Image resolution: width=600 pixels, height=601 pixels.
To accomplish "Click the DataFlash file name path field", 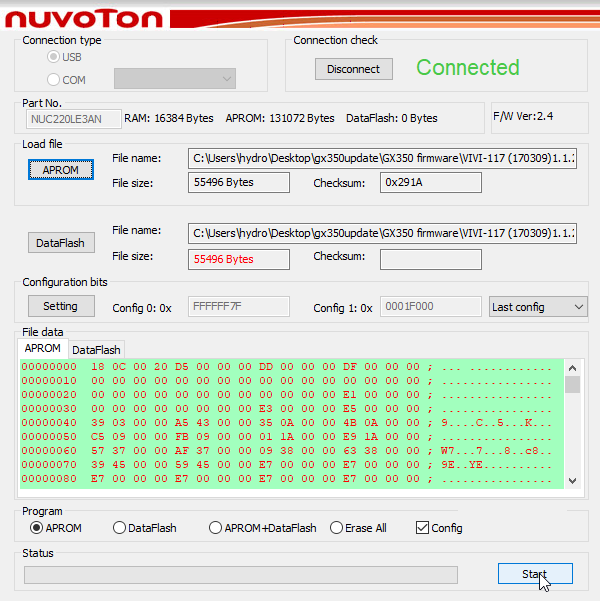I will [382, 233].
